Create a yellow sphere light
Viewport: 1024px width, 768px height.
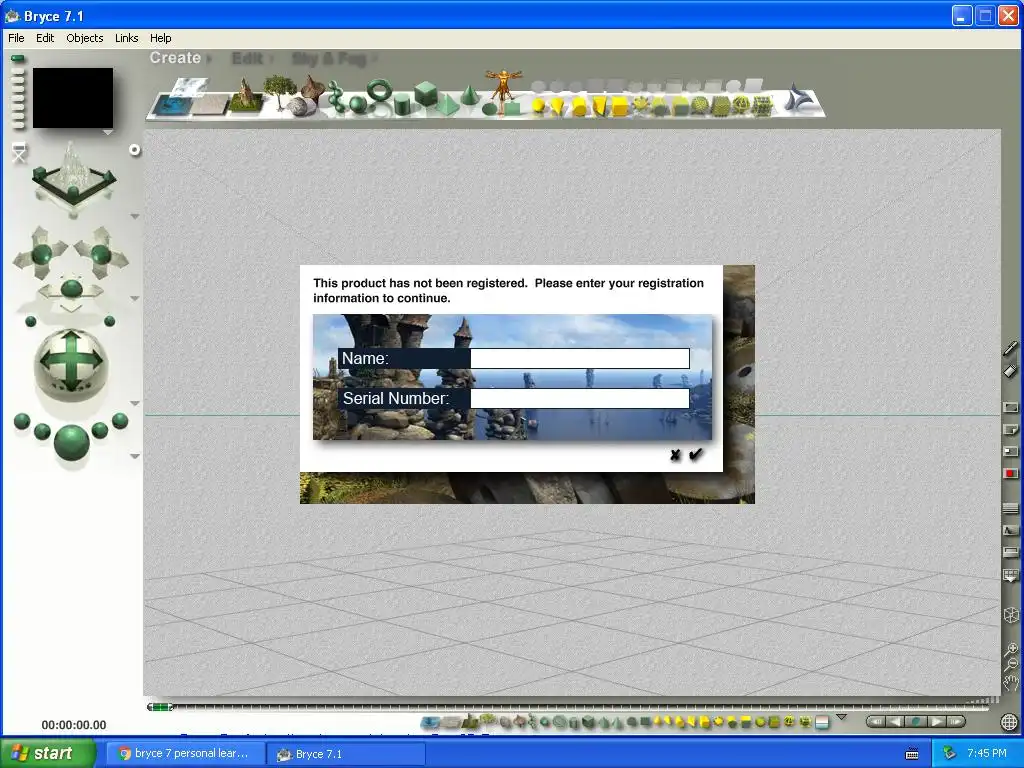point(538,106)
